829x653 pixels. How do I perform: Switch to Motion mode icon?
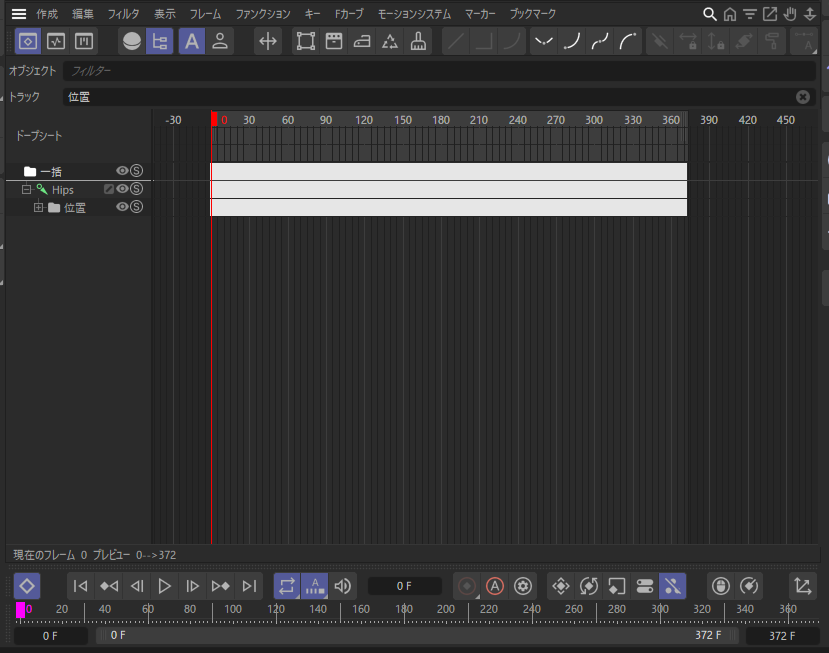84,41
